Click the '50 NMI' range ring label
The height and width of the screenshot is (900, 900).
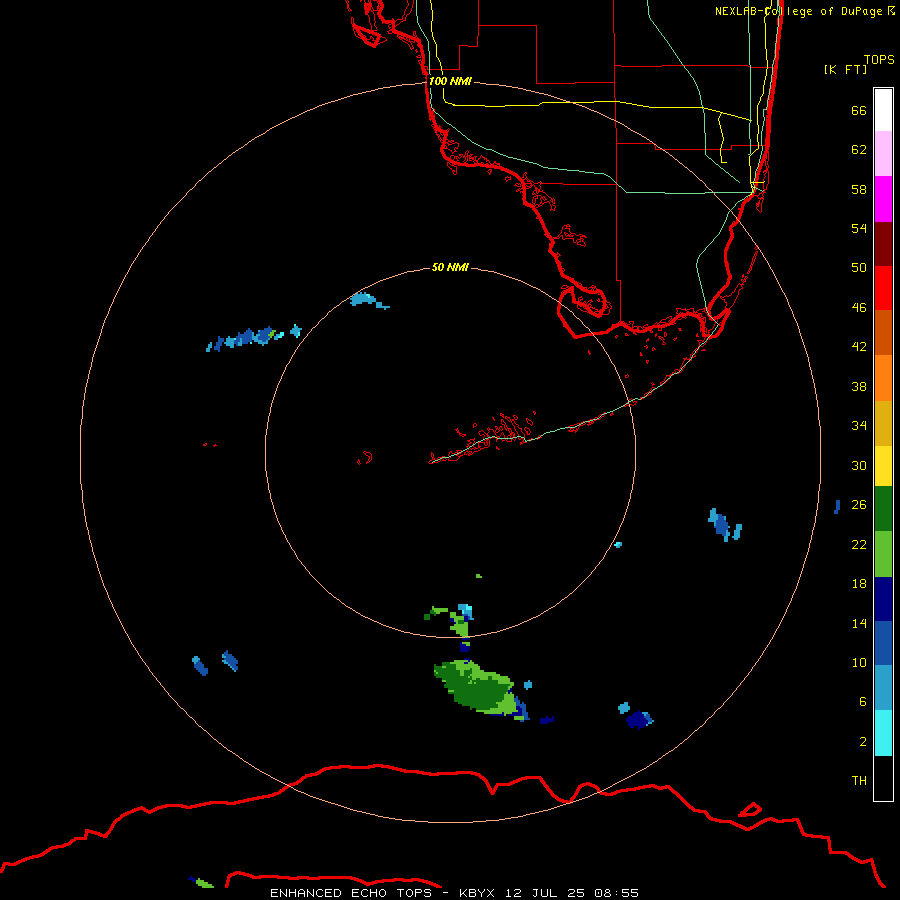pyautogui.click(x=450, y=267)
